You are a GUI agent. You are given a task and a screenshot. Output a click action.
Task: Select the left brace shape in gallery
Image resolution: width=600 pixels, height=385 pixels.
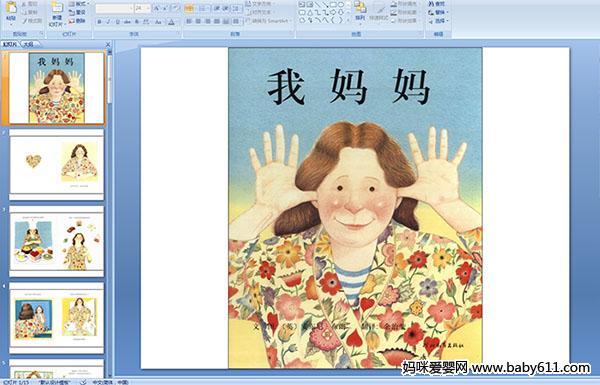[333, 20]
